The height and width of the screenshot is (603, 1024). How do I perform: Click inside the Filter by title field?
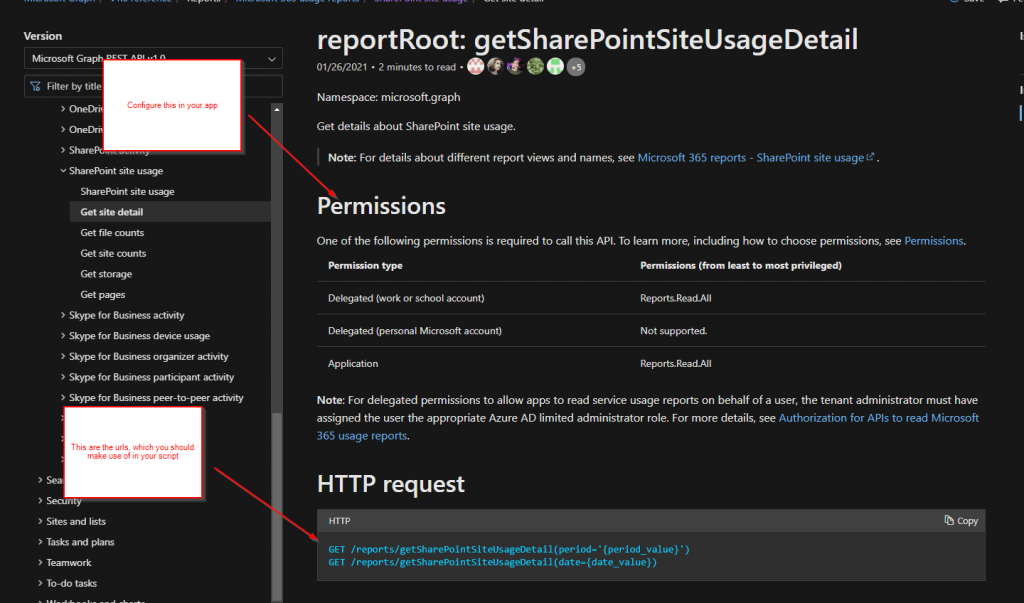120,85
